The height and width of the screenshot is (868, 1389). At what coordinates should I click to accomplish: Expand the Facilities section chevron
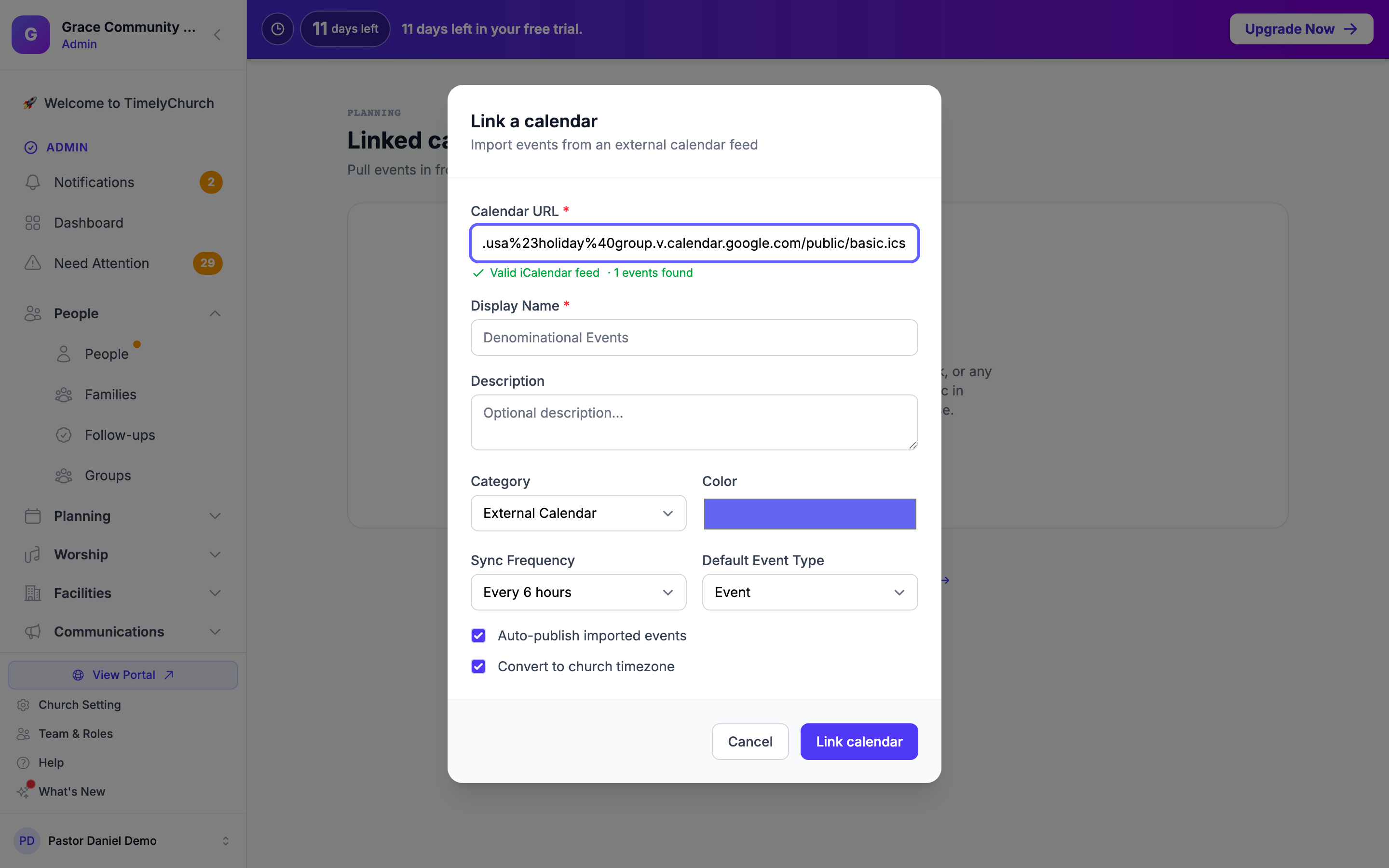[215, 593]
